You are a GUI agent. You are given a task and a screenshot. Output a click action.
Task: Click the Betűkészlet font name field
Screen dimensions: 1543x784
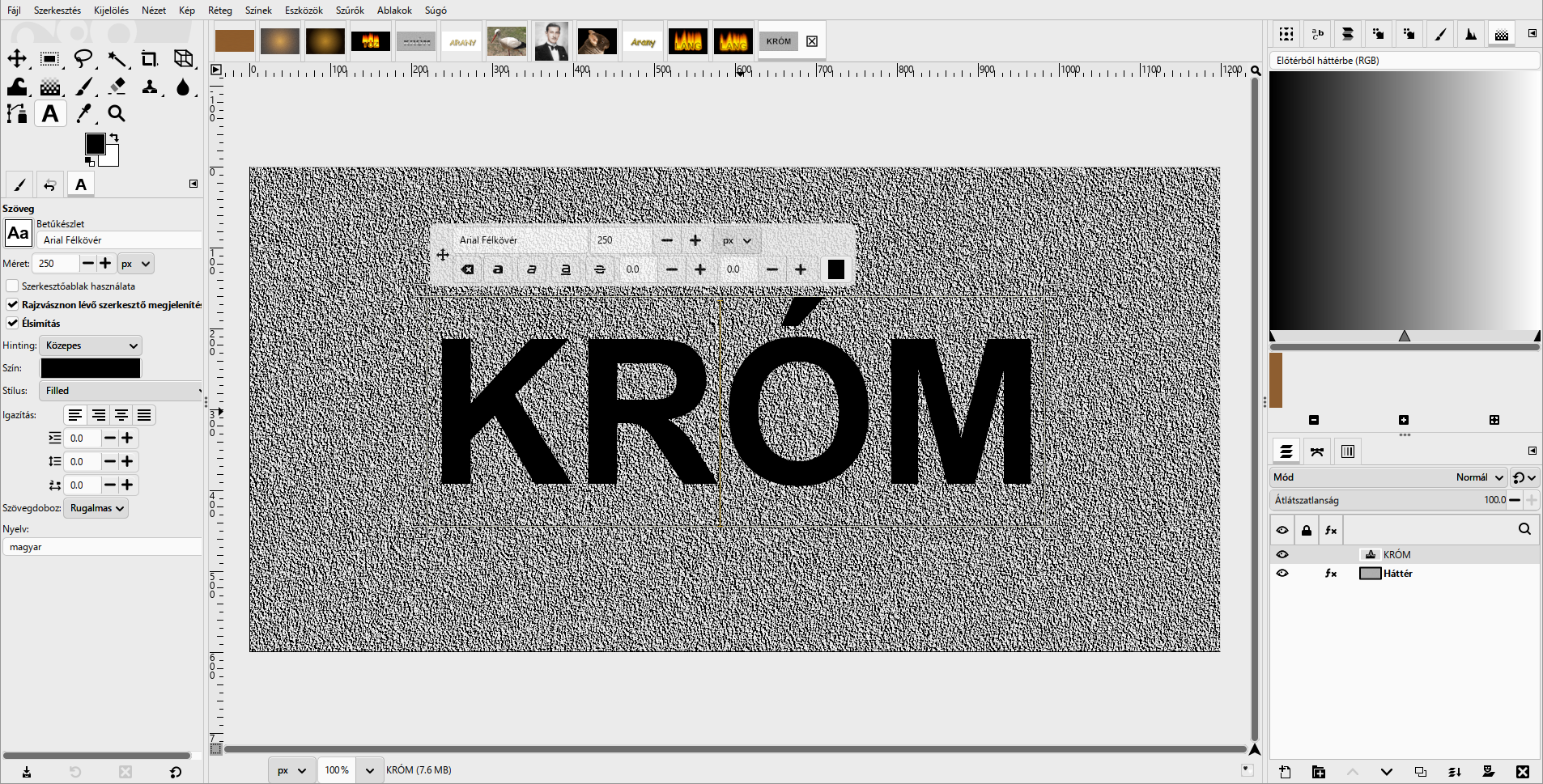[x=120, y=240]
